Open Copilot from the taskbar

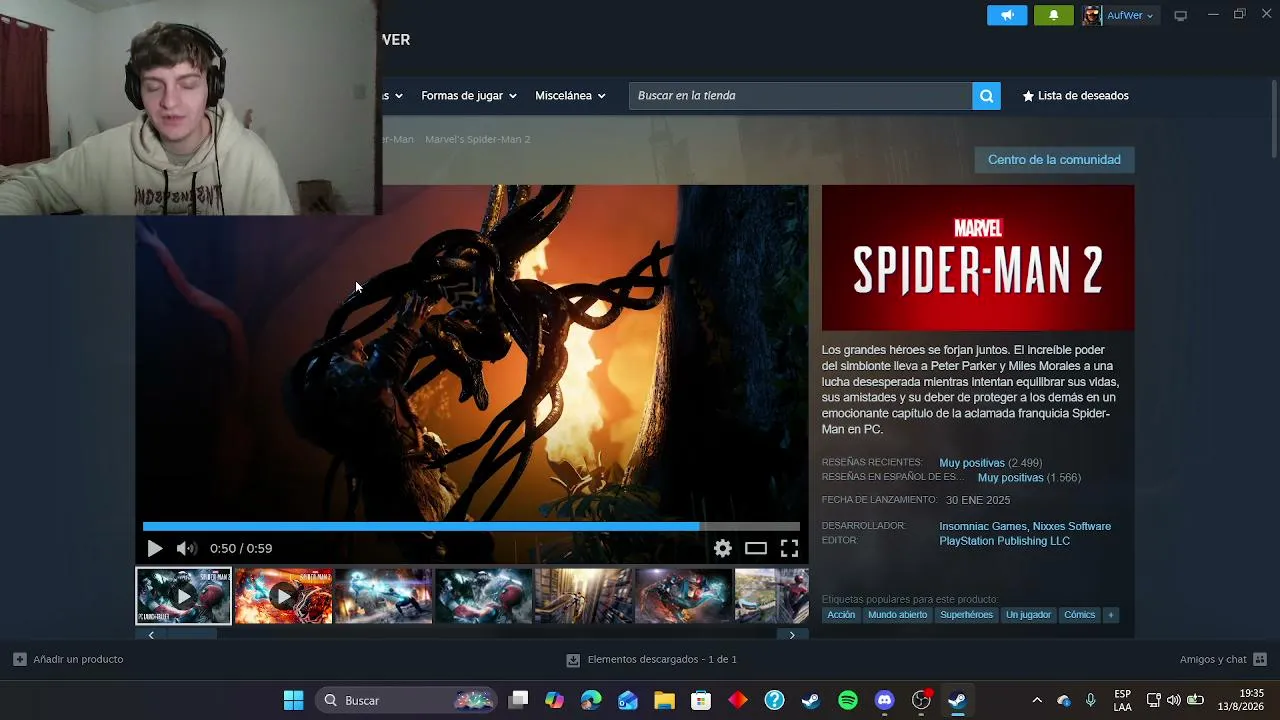(554, 700)
